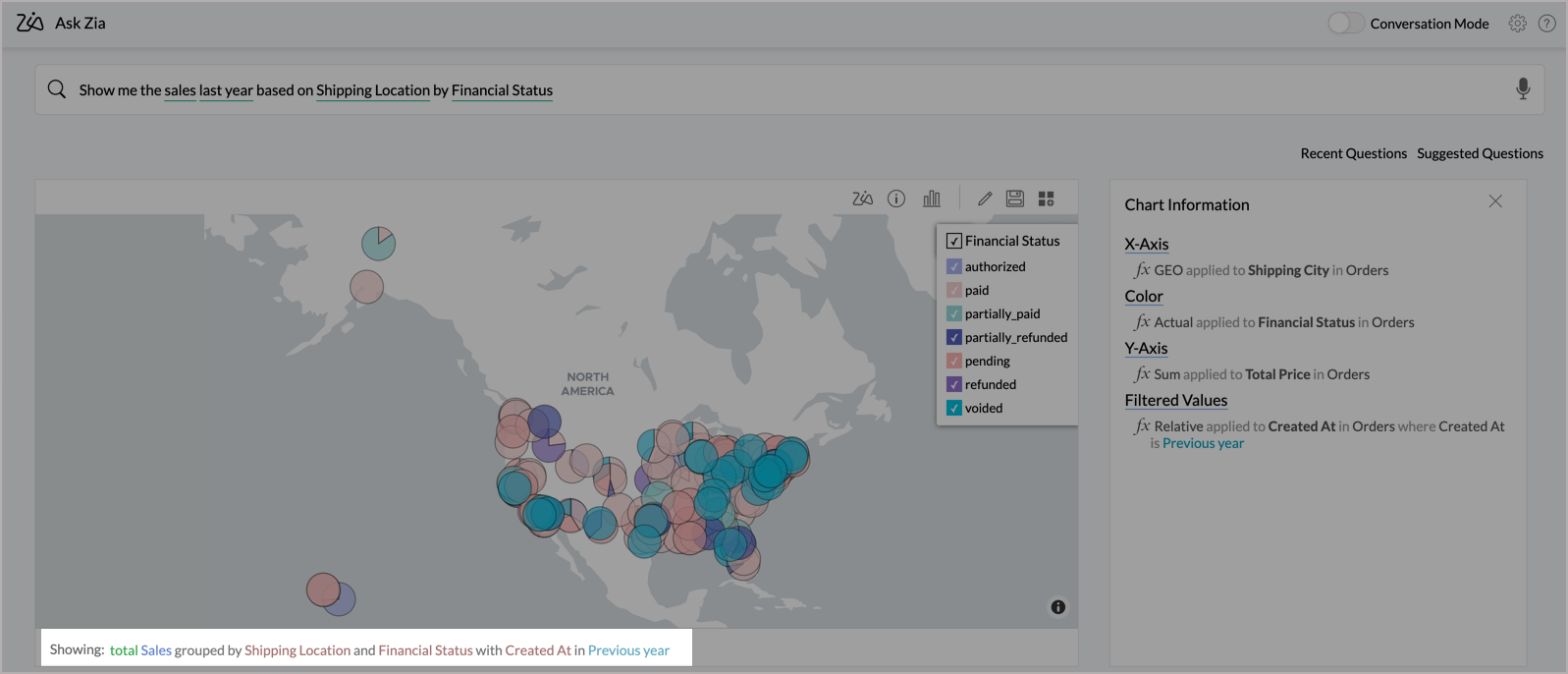Click the Previous year filter link
Screen dimensions: 1568x674
tap(1203, 443)
